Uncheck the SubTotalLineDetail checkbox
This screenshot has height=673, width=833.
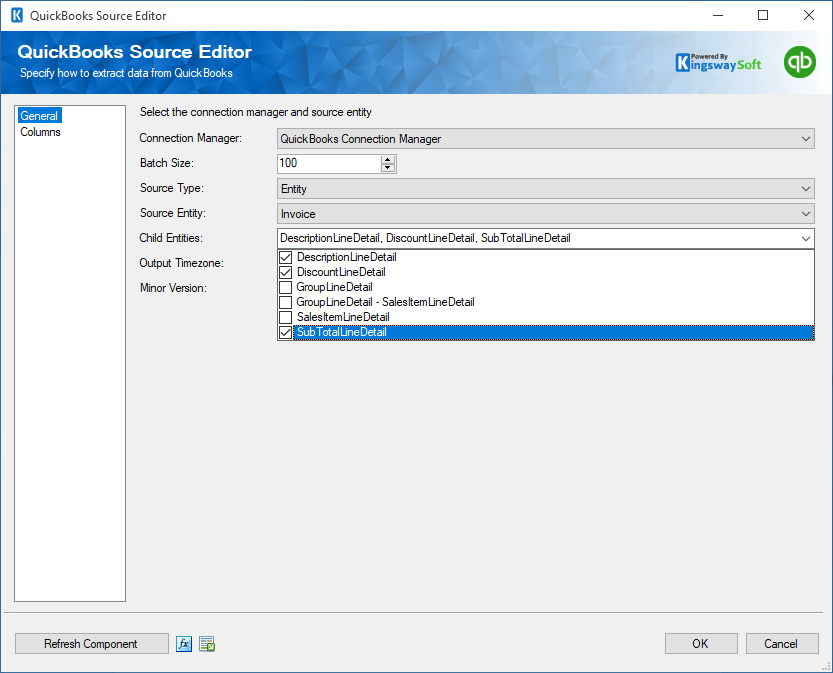pos(286,333)
